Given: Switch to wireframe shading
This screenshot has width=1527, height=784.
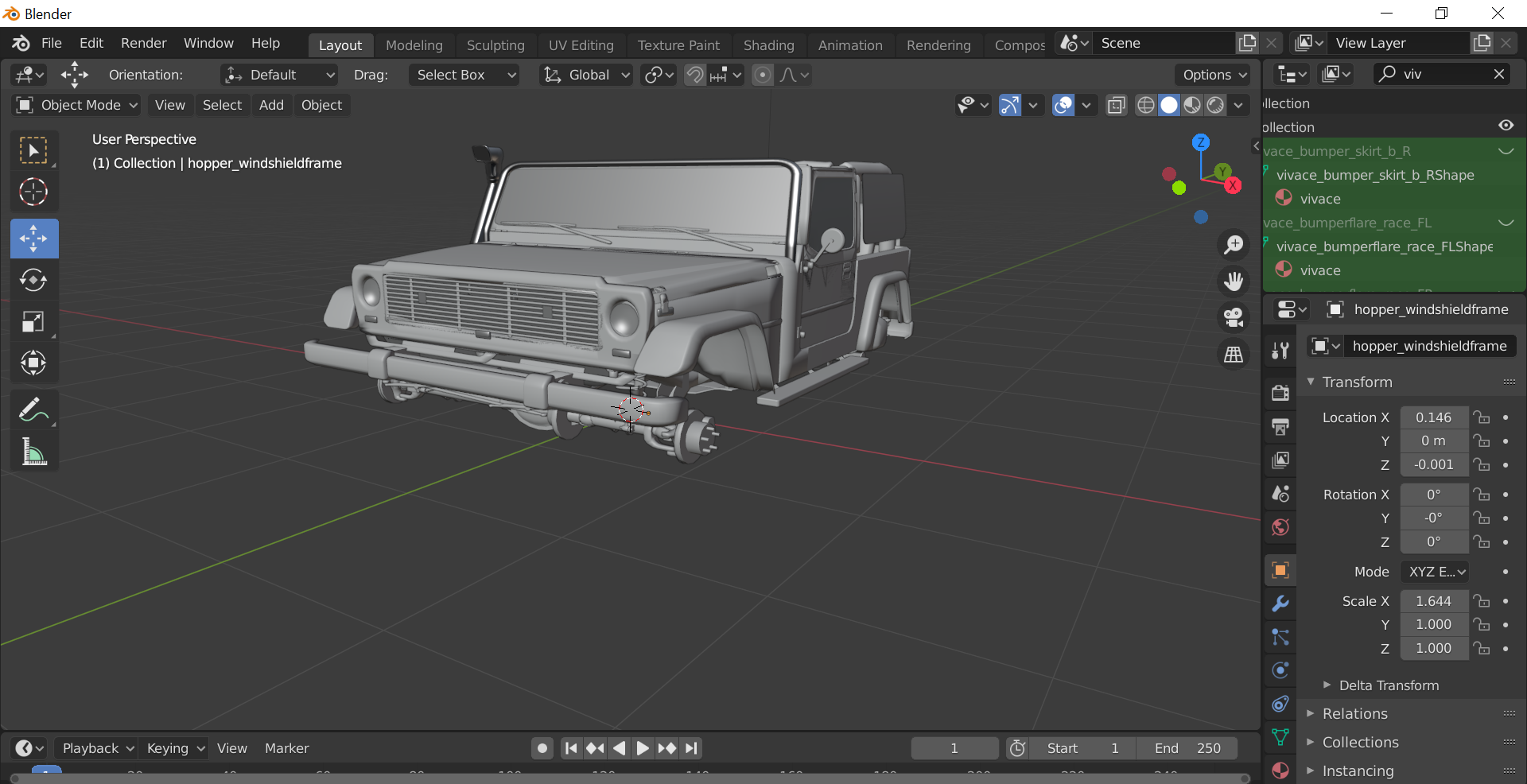Looking at the screenshot, I should (x=1145, y=105).
